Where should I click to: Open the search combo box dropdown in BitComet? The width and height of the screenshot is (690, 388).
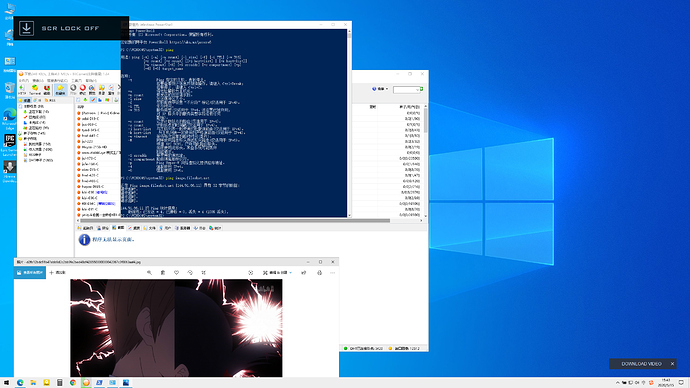(x=417, y=89)
